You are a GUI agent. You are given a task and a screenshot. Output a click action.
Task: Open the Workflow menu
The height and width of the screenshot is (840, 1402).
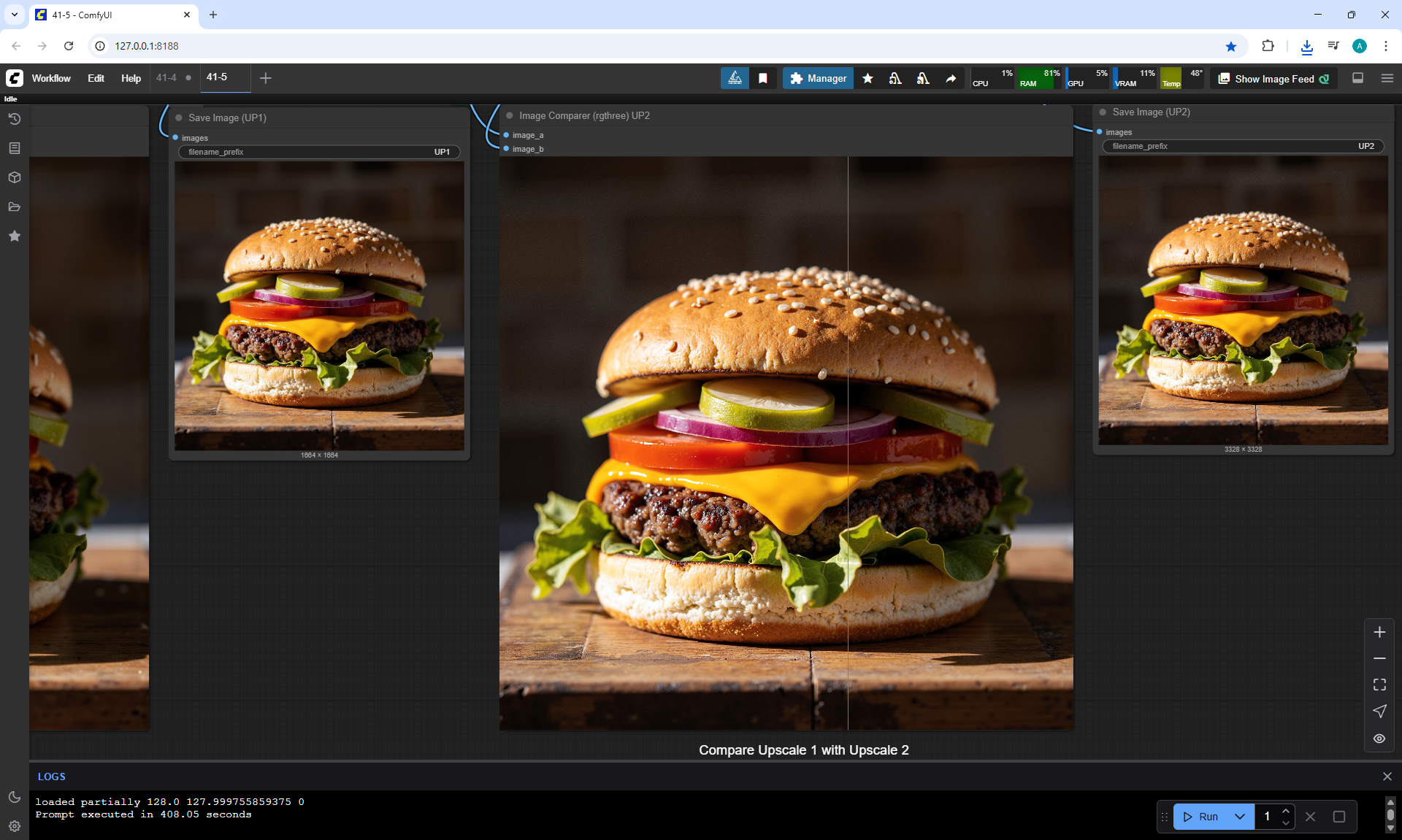51,78
